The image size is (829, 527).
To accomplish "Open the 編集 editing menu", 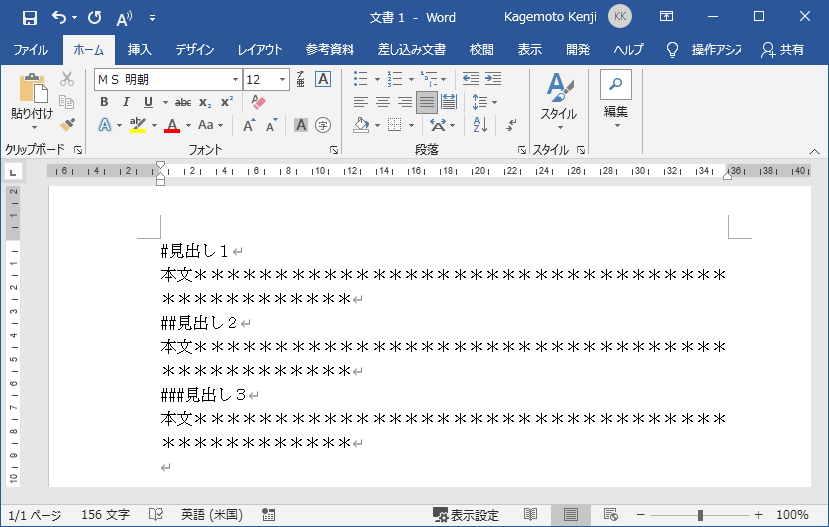I will pos(616,100).
